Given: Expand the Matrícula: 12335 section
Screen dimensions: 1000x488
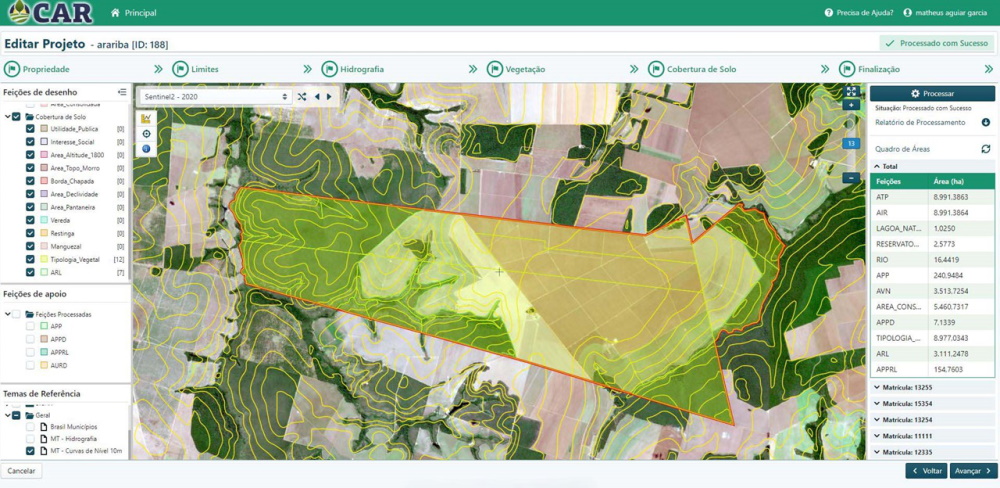Looking at the screenshot, I should point(932,452).
